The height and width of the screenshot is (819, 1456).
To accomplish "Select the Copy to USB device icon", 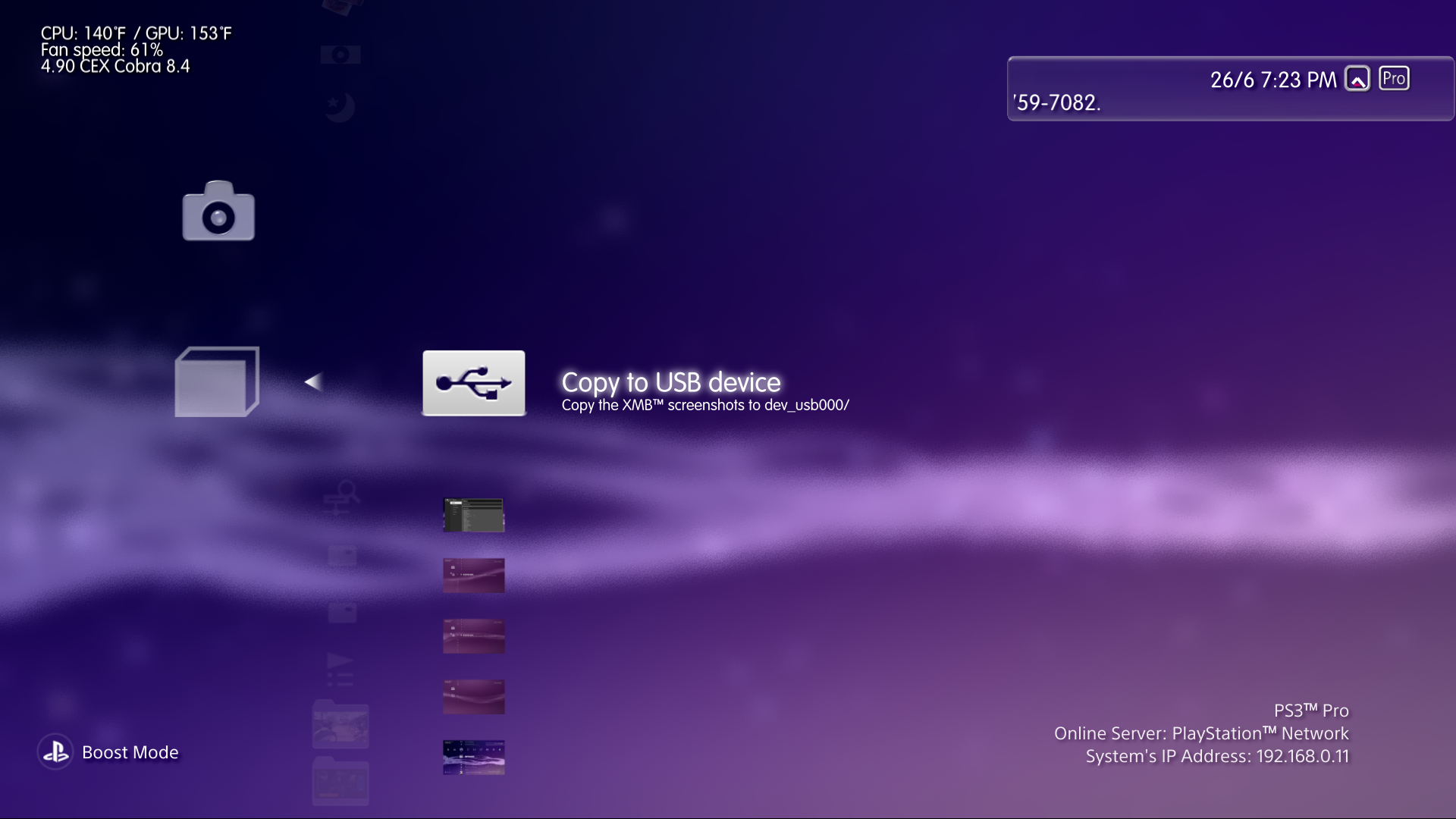I will (473, 383).
